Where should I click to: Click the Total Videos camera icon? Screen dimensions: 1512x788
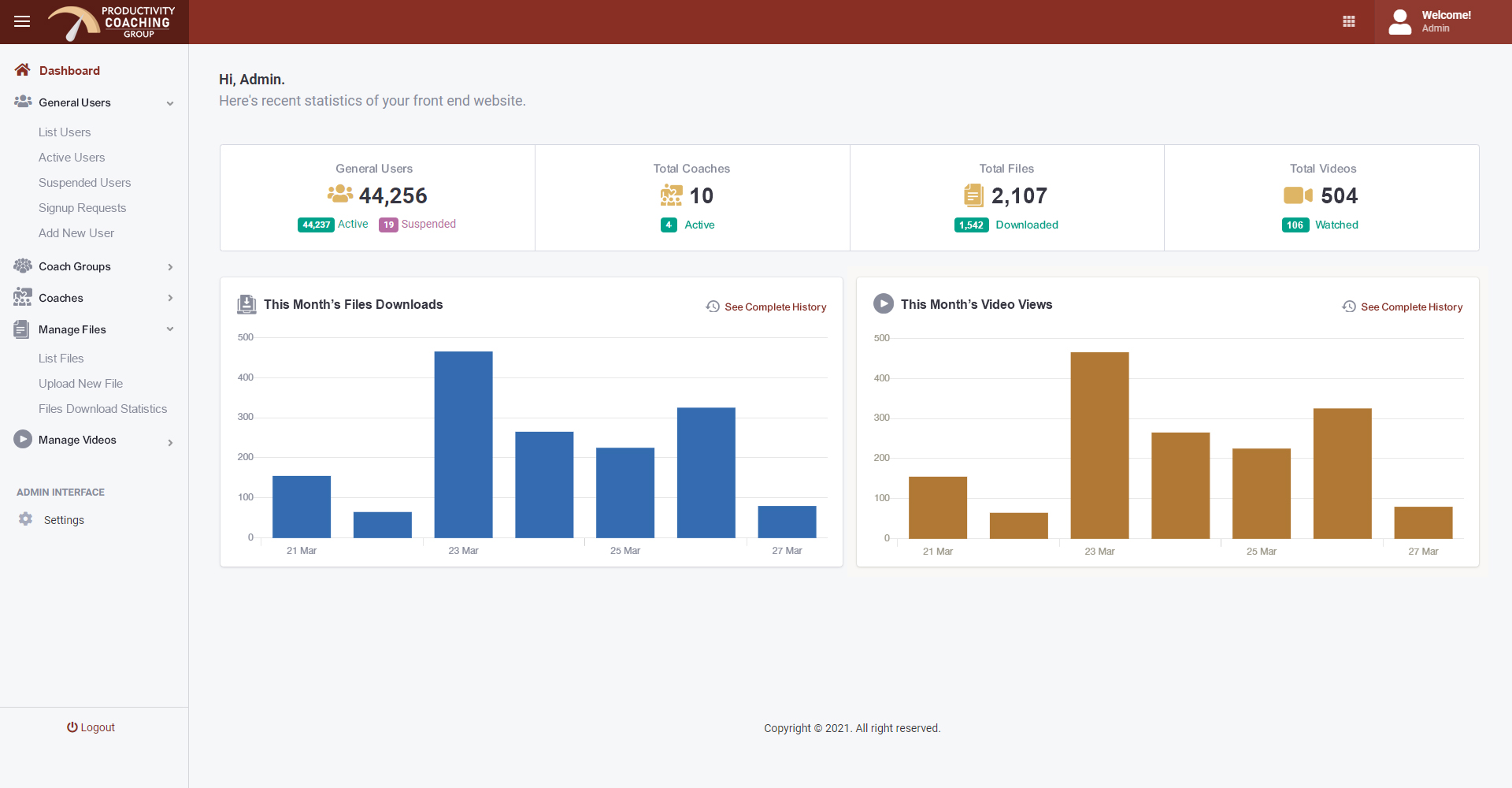pos(1298,195)
